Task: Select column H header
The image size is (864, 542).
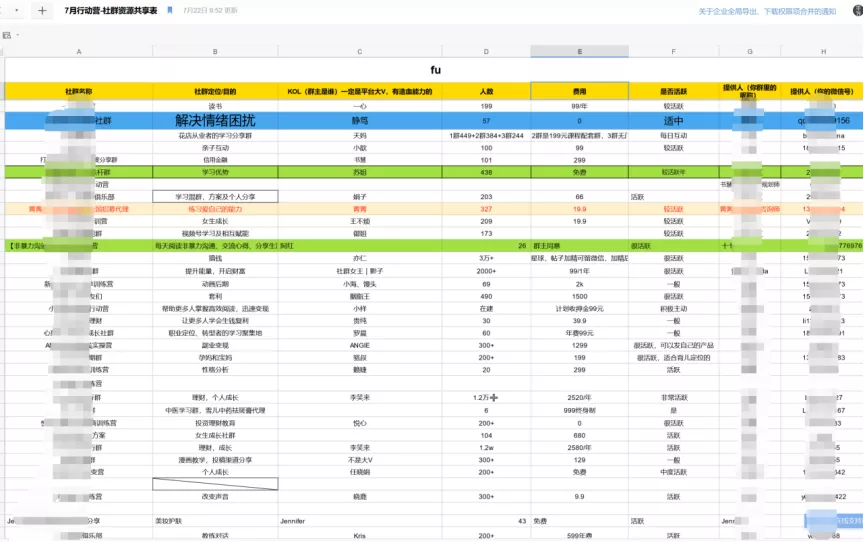Action: tap(823, 51)
